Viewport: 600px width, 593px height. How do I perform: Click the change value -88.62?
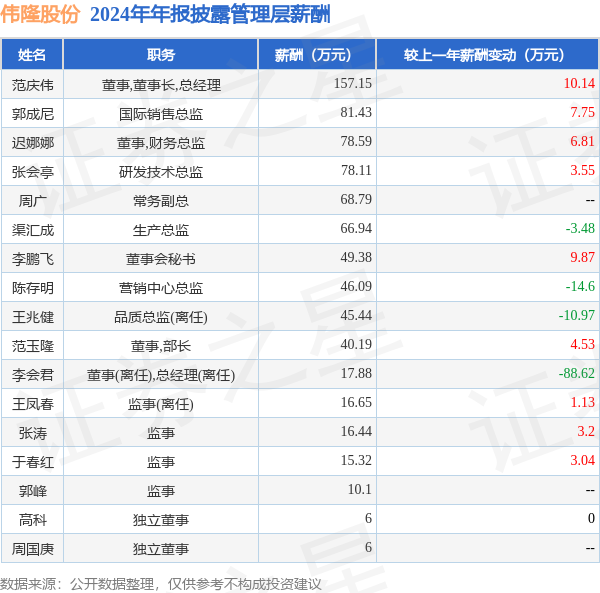click(577, 373)
